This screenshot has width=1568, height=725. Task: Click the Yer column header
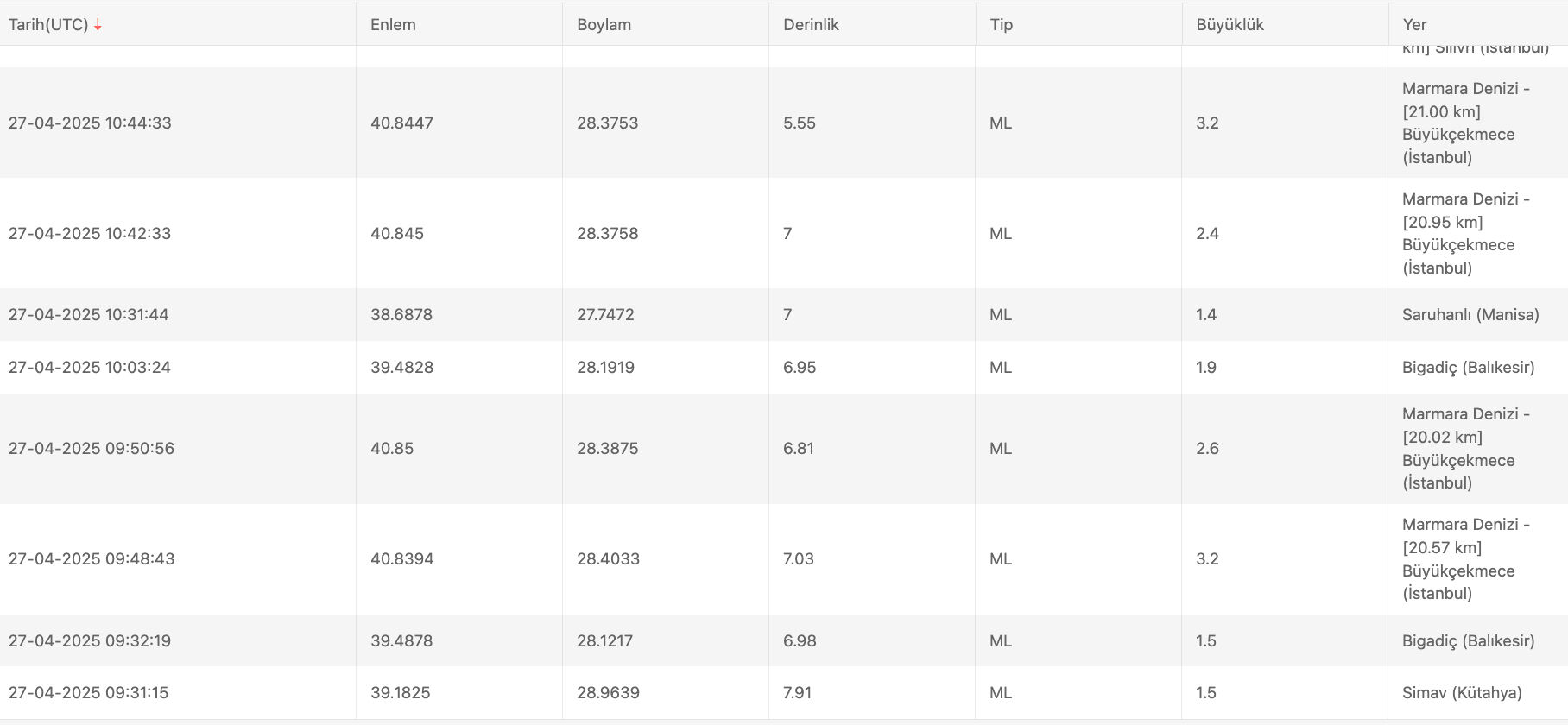[1414, 25]
